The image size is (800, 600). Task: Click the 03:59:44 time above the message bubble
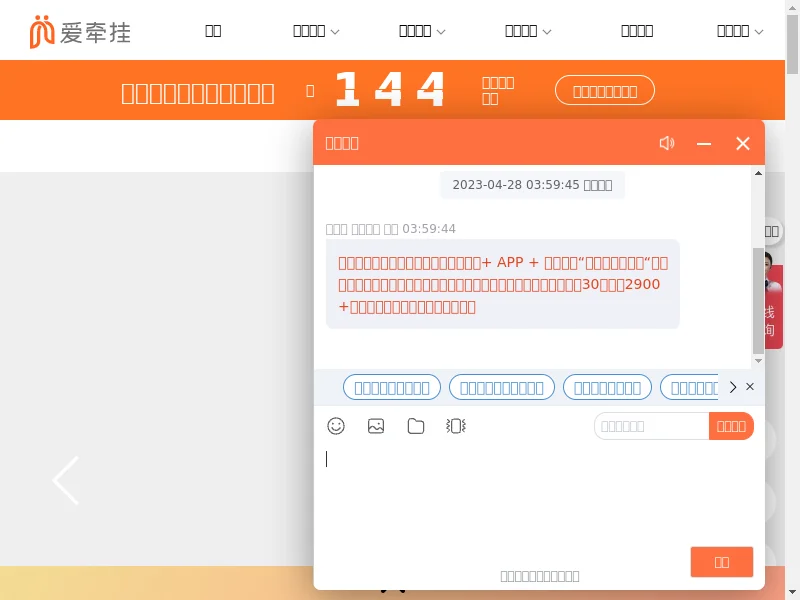coord(429,229)
